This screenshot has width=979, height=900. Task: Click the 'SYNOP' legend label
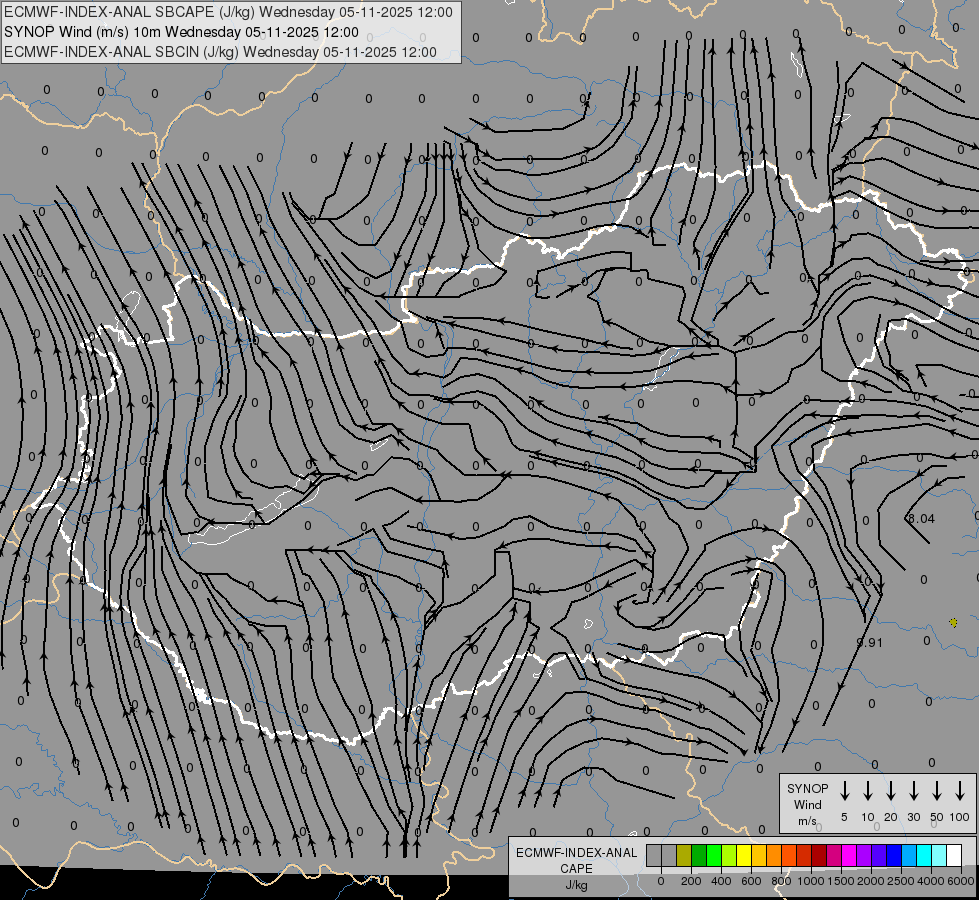click(x=807, y=789)
